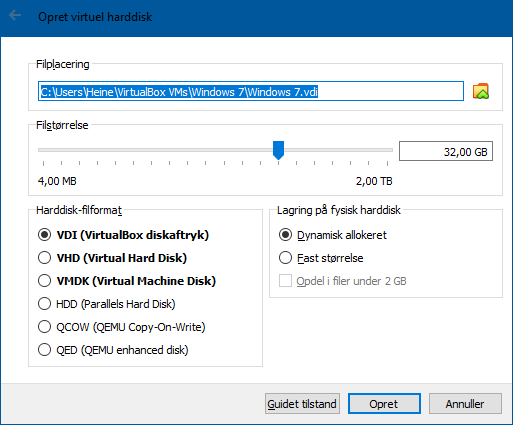
Task: Click the file size slider handle
Action: (278, 150)
